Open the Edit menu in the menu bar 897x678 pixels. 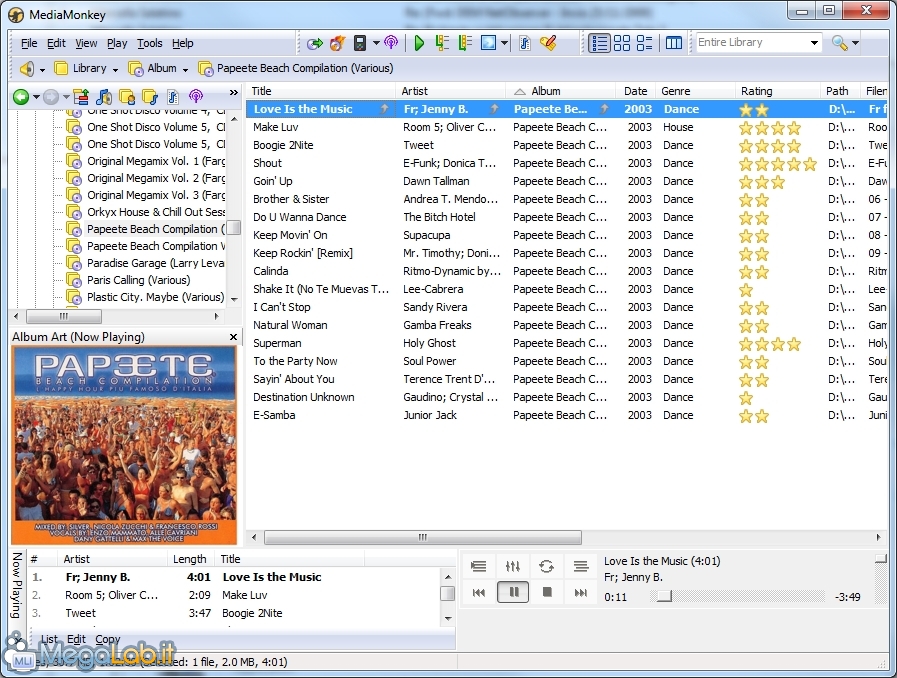(56, 43)
